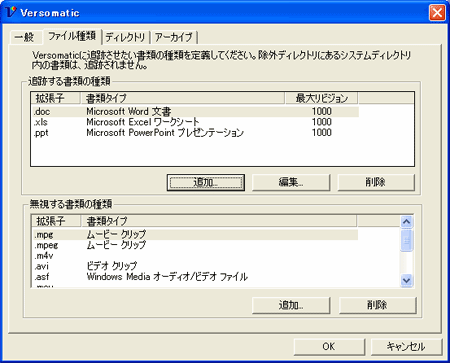Image resolution: width=450 pixels, height=363 pixels.
Task: Click ignored list scrollbar up arrow
Action: coord(407,221)
